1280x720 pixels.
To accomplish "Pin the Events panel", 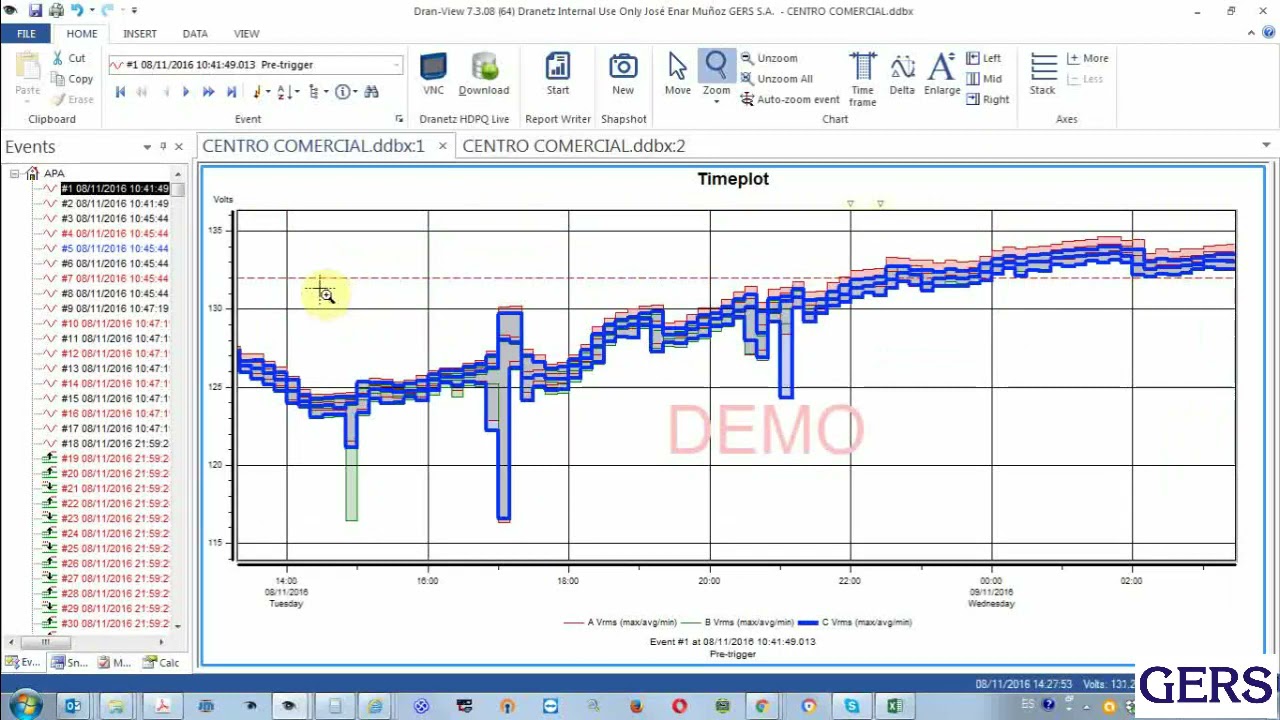I will coord(163,147).
